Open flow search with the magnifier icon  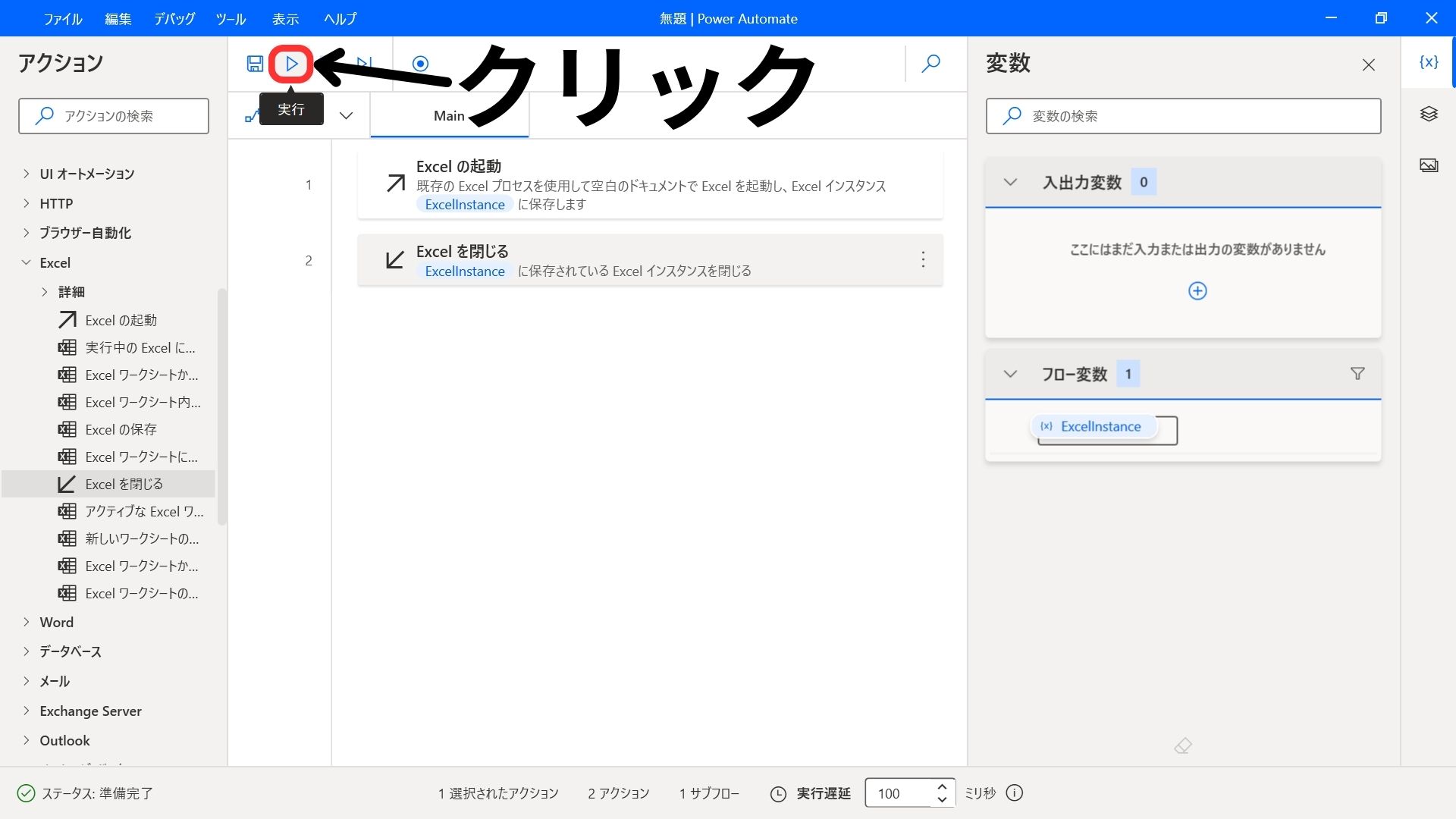click(931, 64)
